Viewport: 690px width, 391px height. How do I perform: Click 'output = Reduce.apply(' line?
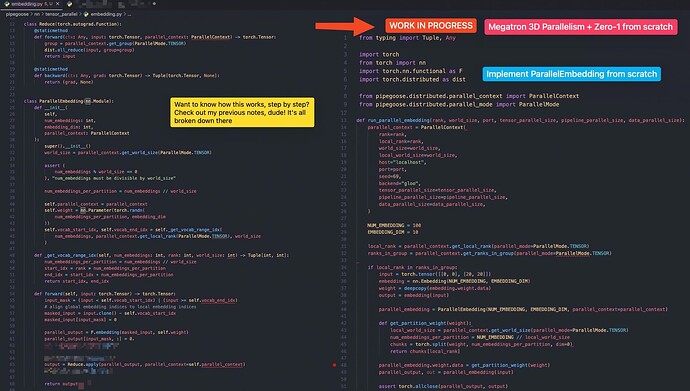pos(145,365)
